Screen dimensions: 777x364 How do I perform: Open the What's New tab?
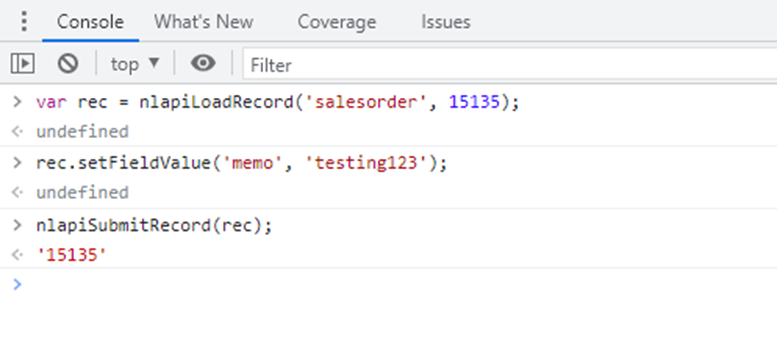pyautogui.click(x=203, y=22)
